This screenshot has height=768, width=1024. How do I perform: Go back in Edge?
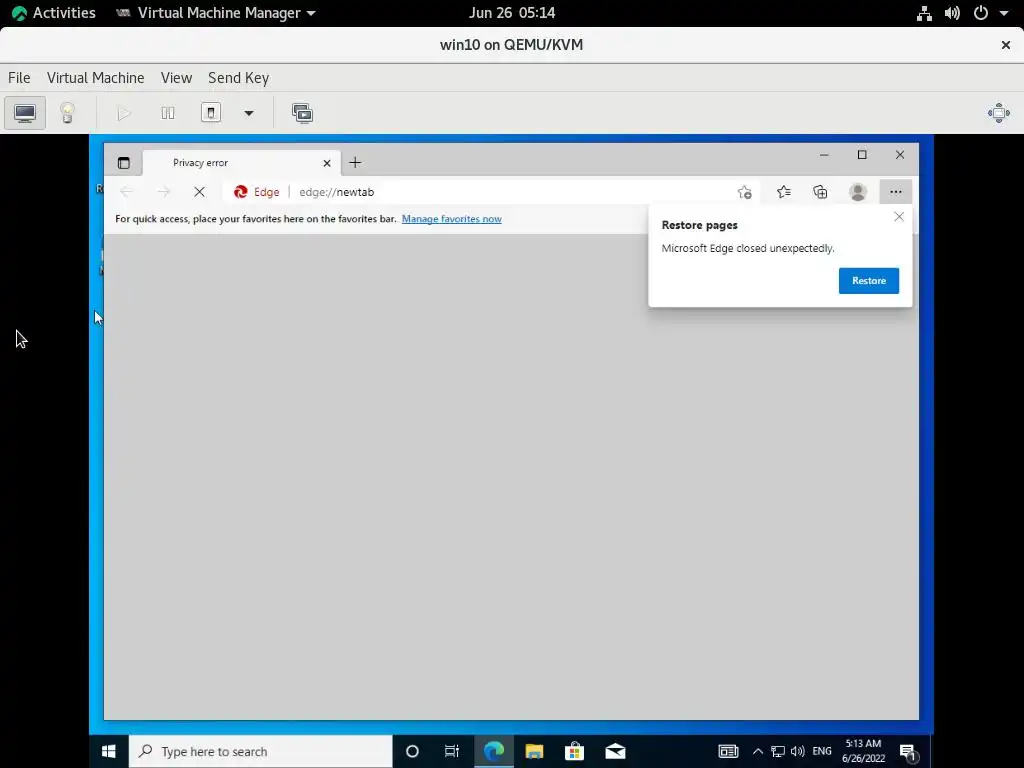(127, 191)
